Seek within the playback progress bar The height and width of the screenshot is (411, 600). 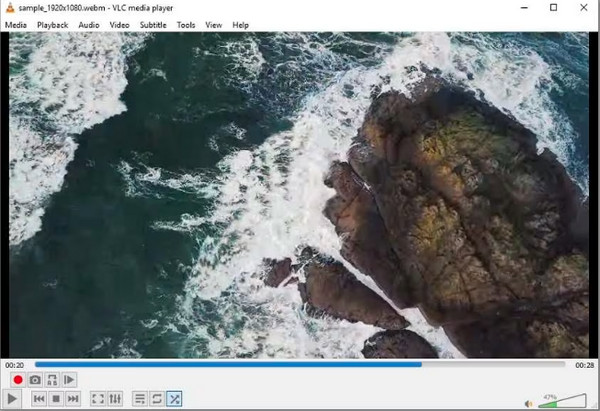[x=300, y=365]
